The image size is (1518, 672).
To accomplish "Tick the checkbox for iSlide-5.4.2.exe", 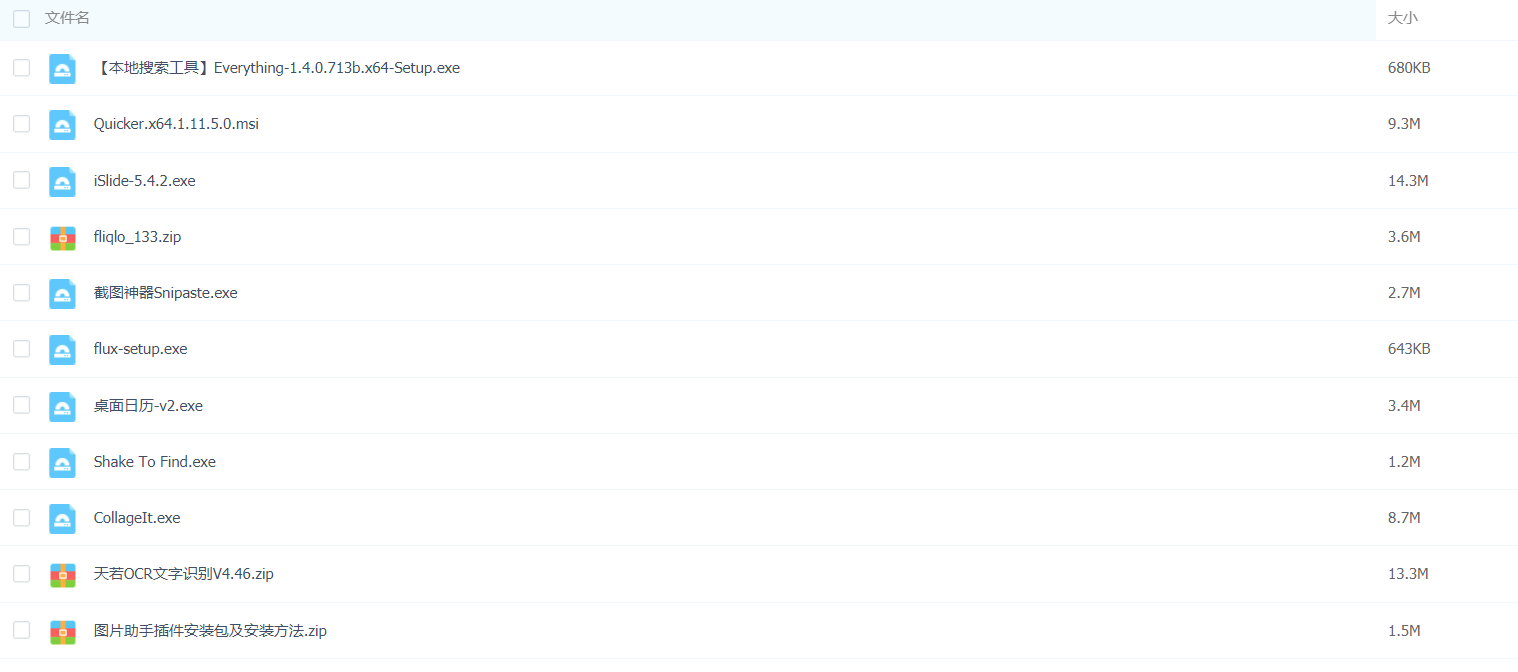I will 21,180.
